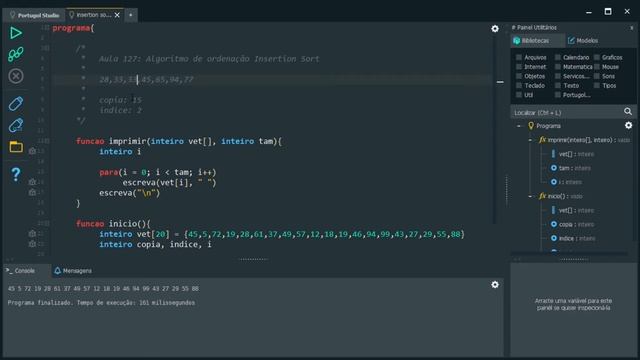Toggle breakpoint beside escreva(vet[i]) line
The width and height of the screenshot is (640, 360).
[32, 182]
